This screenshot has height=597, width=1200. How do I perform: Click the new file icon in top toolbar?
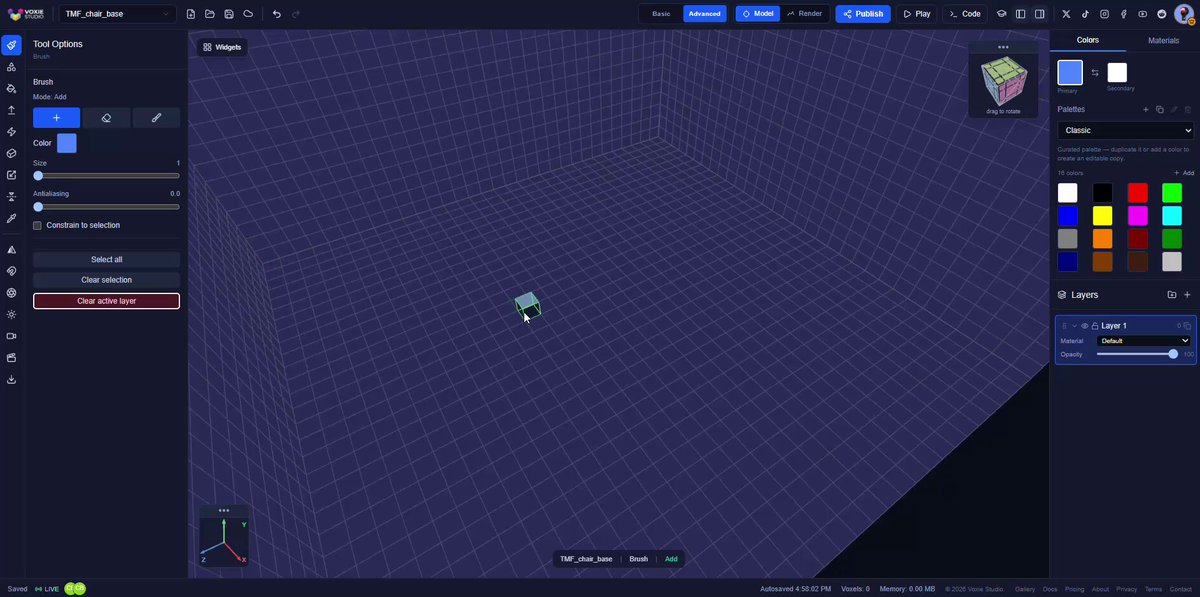coord(191,14)
